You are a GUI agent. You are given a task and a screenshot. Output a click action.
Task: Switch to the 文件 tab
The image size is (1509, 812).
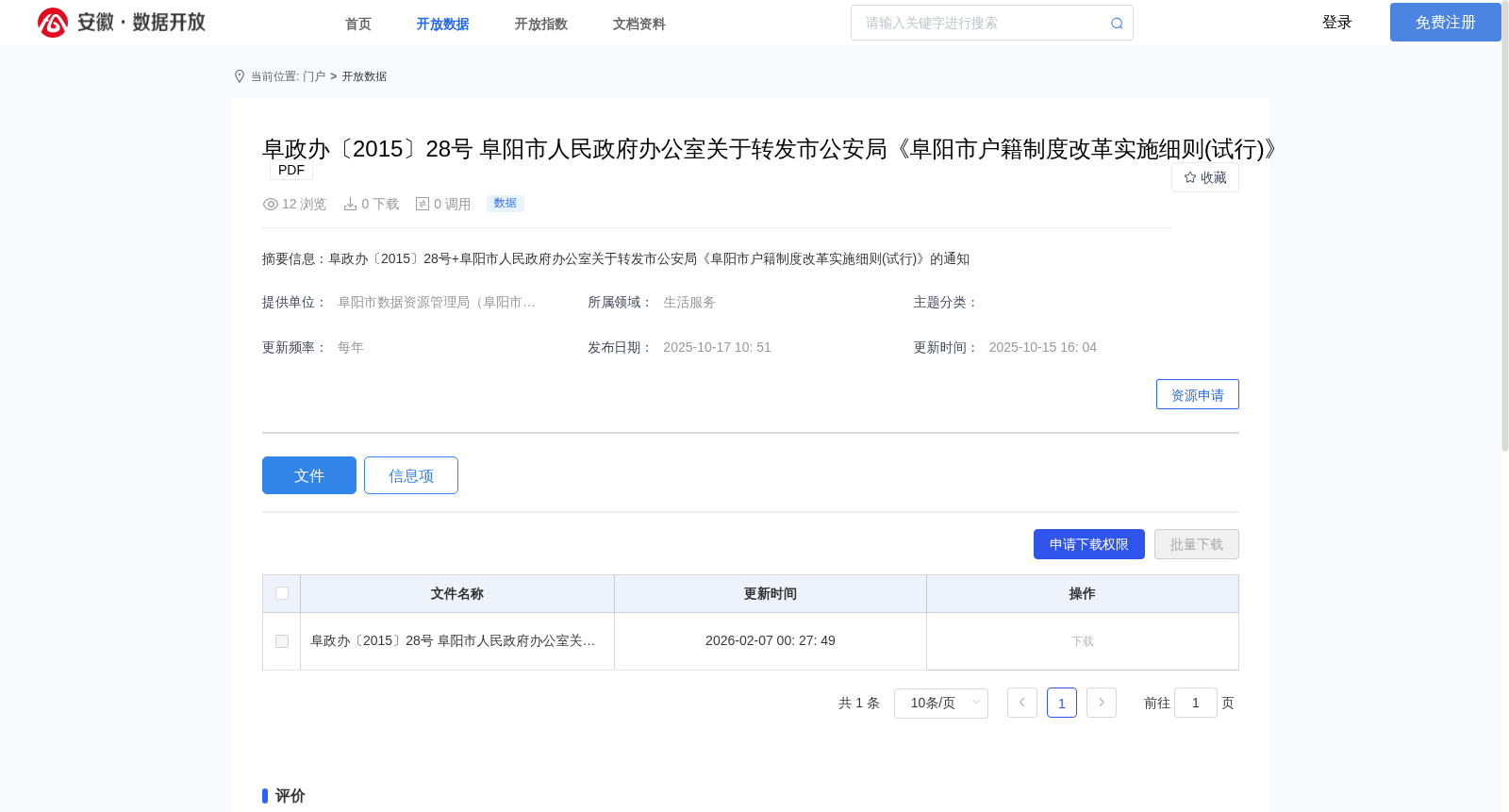309,475
